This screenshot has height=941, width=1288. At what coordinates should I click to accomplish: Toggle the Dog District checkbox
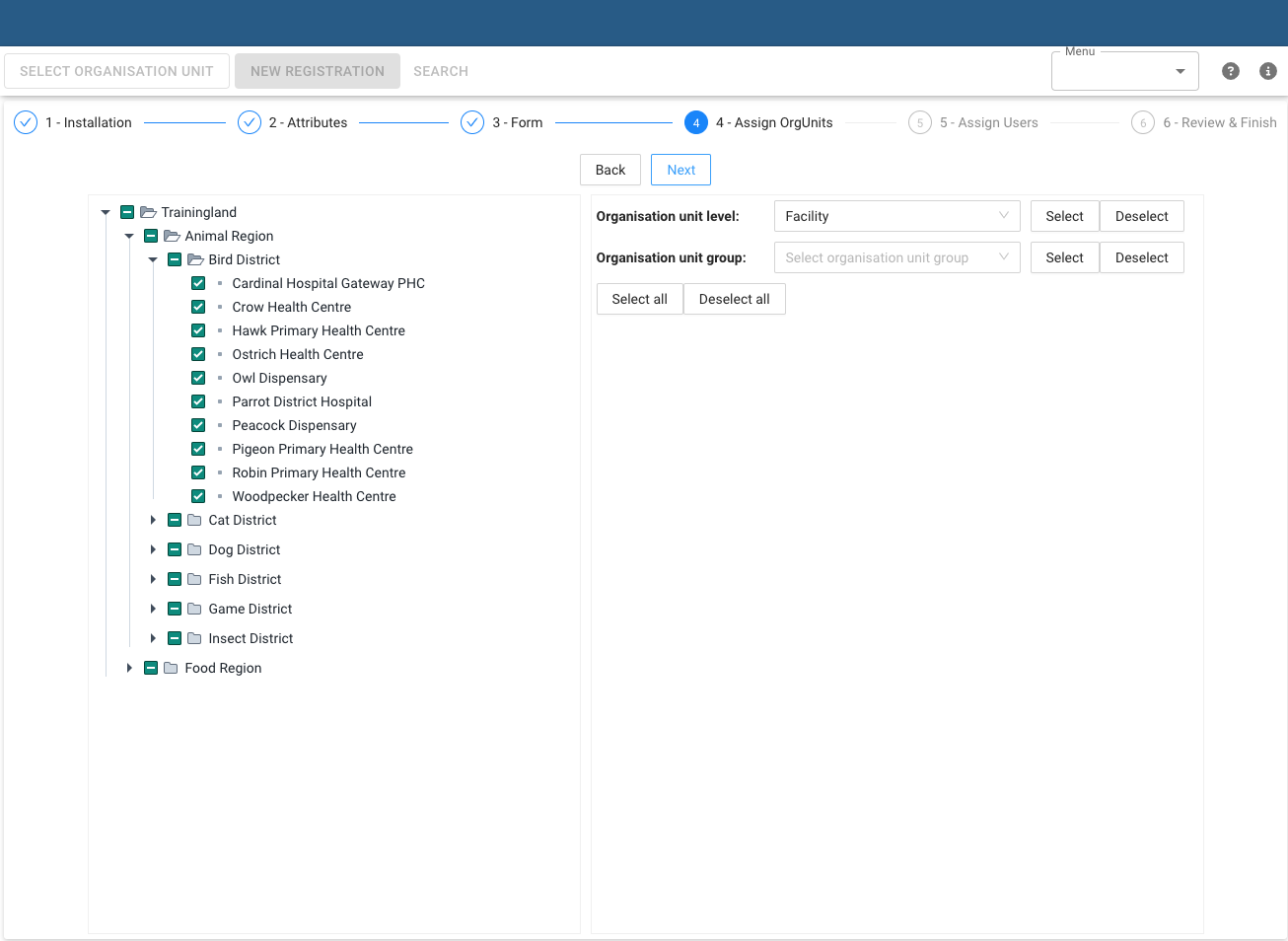175,549
